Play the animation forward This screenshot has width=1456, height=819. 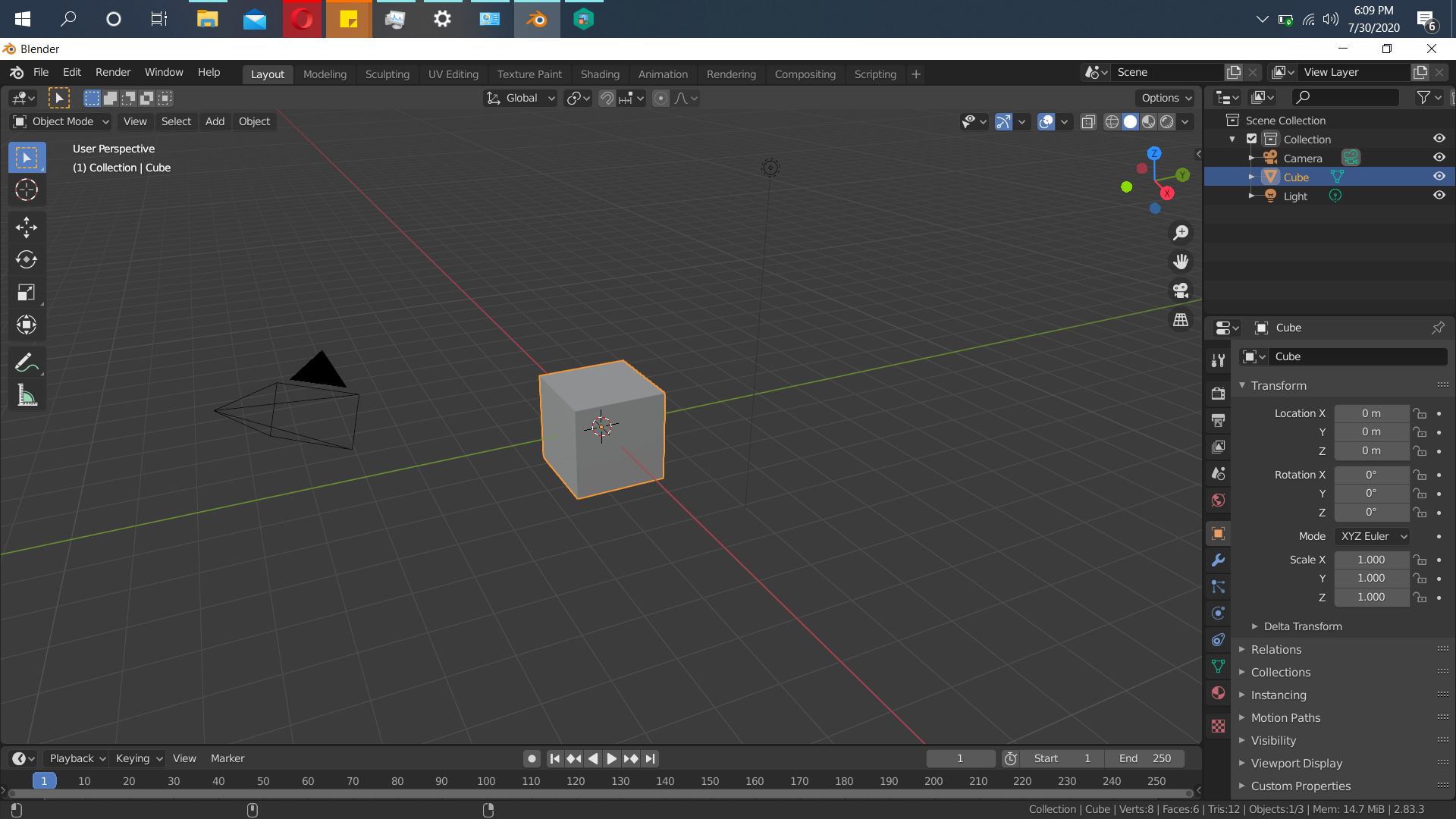[611, 758]
